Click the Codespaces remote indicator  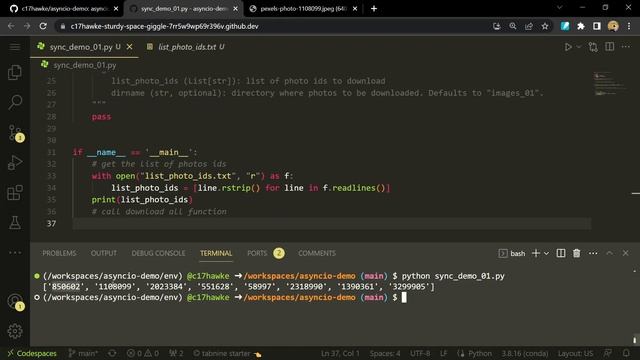32,353
